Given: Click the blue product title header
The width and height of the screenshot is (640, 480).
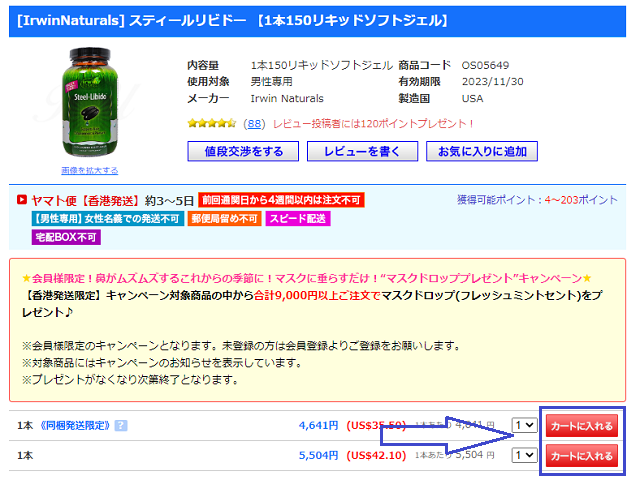Looking at the screenshot, I should pyautogui.click(x=317, y=21).
